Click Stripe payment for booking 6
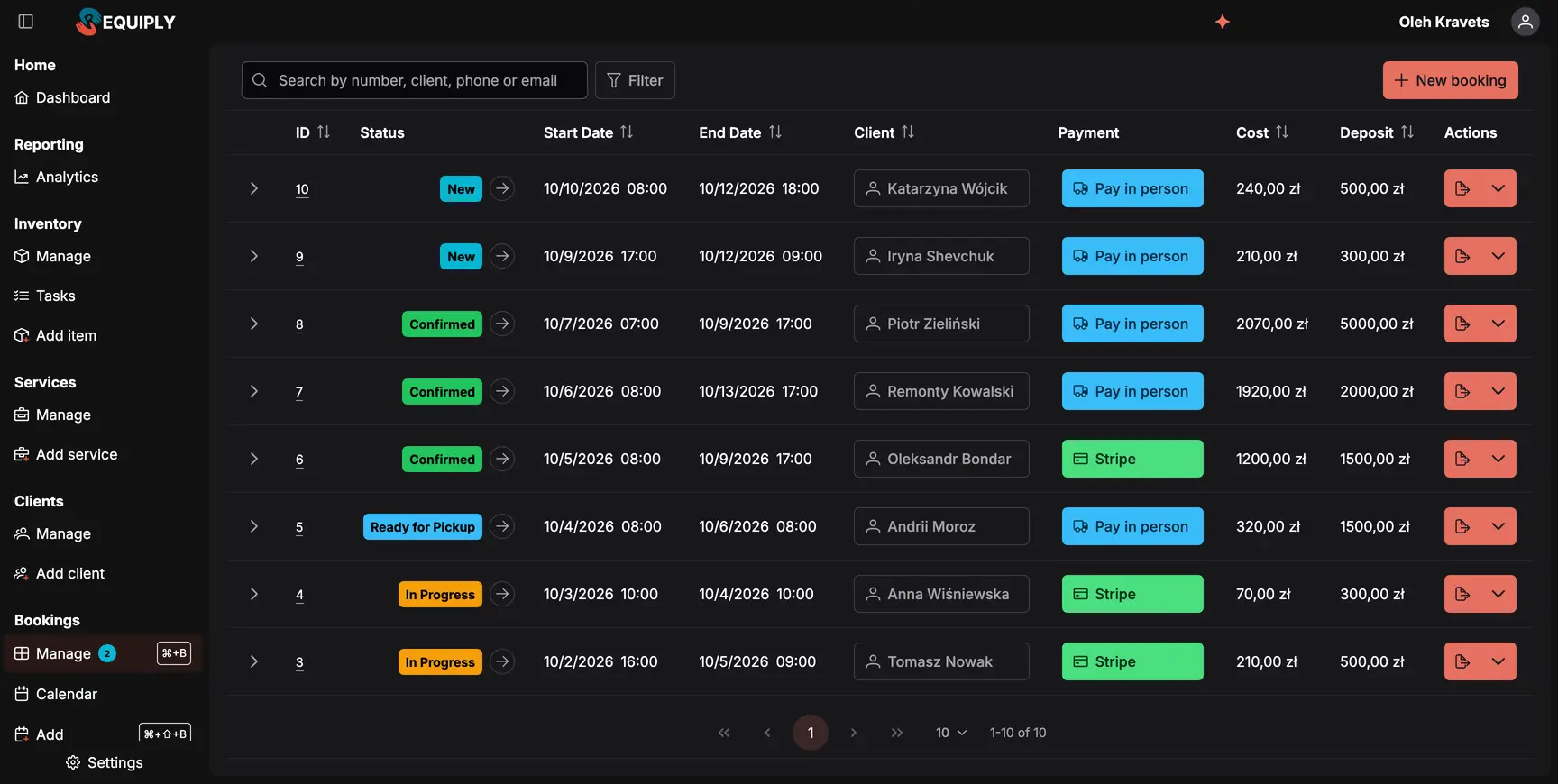 (1132, 459)
